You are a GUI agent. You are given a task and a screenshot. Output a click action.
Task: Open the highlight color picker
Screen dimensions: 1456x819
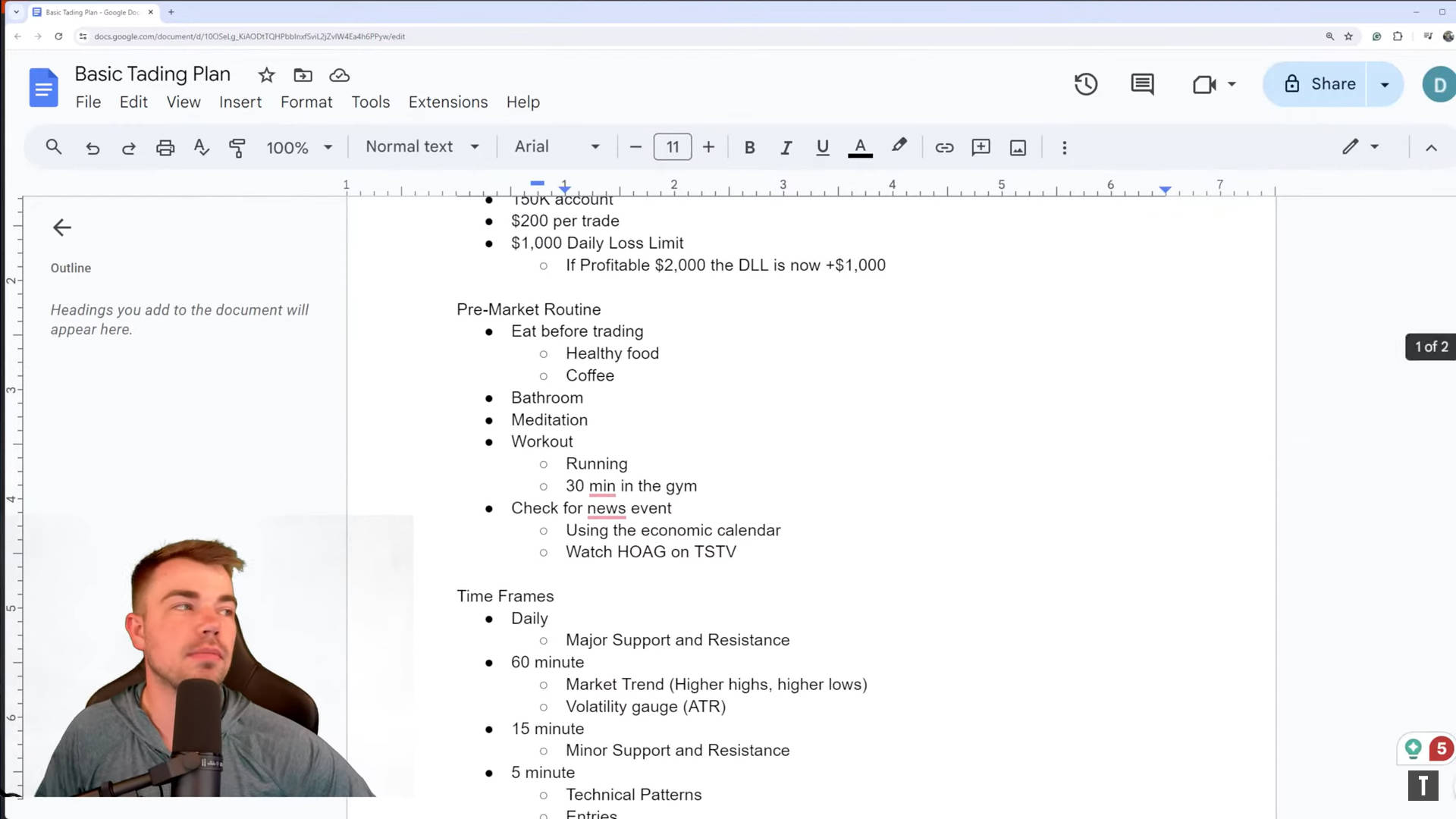(899, 146)
